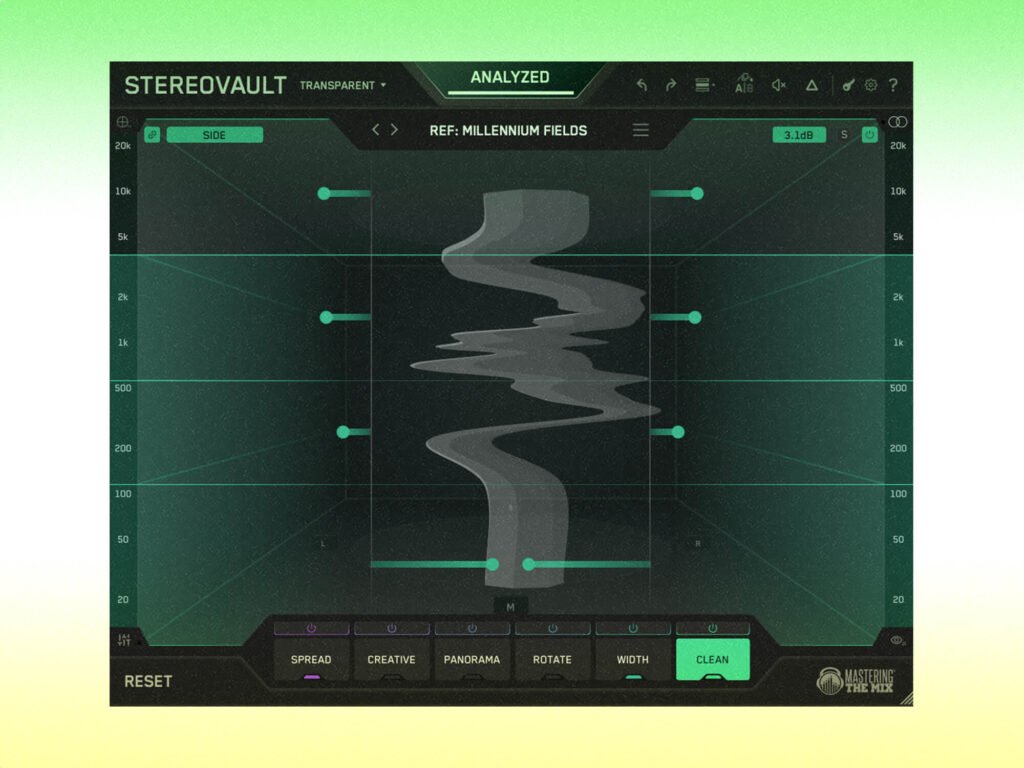Open the SIDE channel selector
The width and height of the screenshot is (1024, 768).
point(214,135)
